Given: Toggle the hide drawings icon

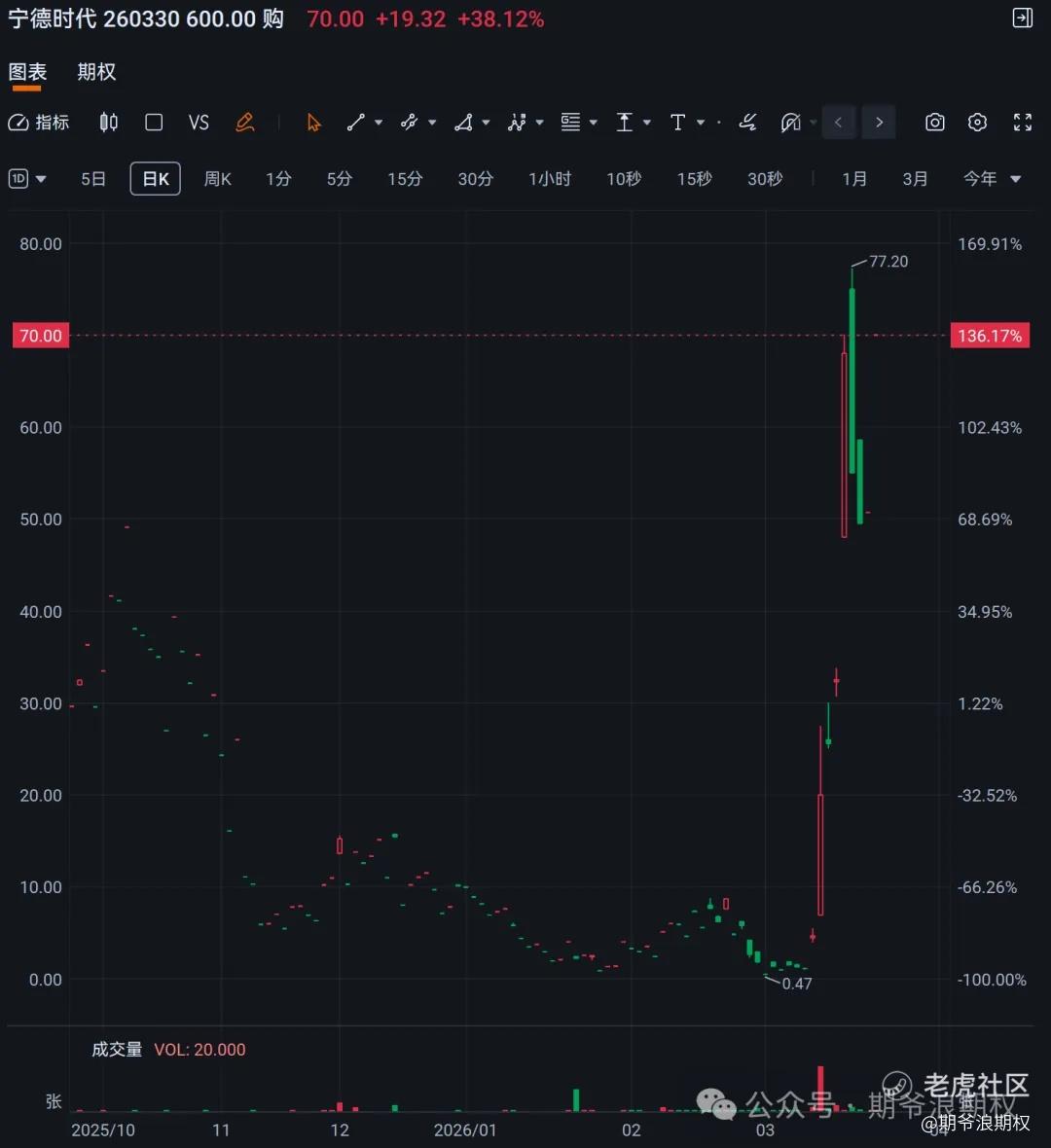Looking at the screenshot, I should [x=791, y=123].
